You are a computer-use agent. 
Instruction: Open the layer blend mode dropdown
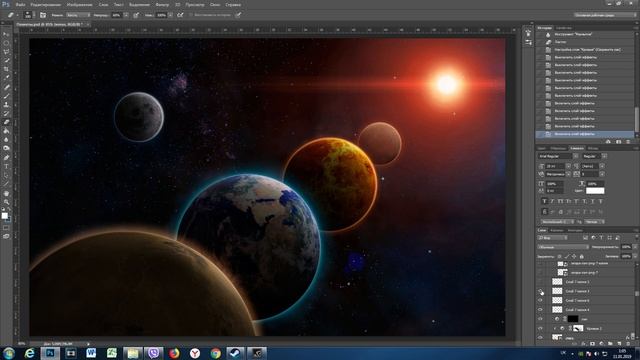pyautogui.click(x=563, y=247)
